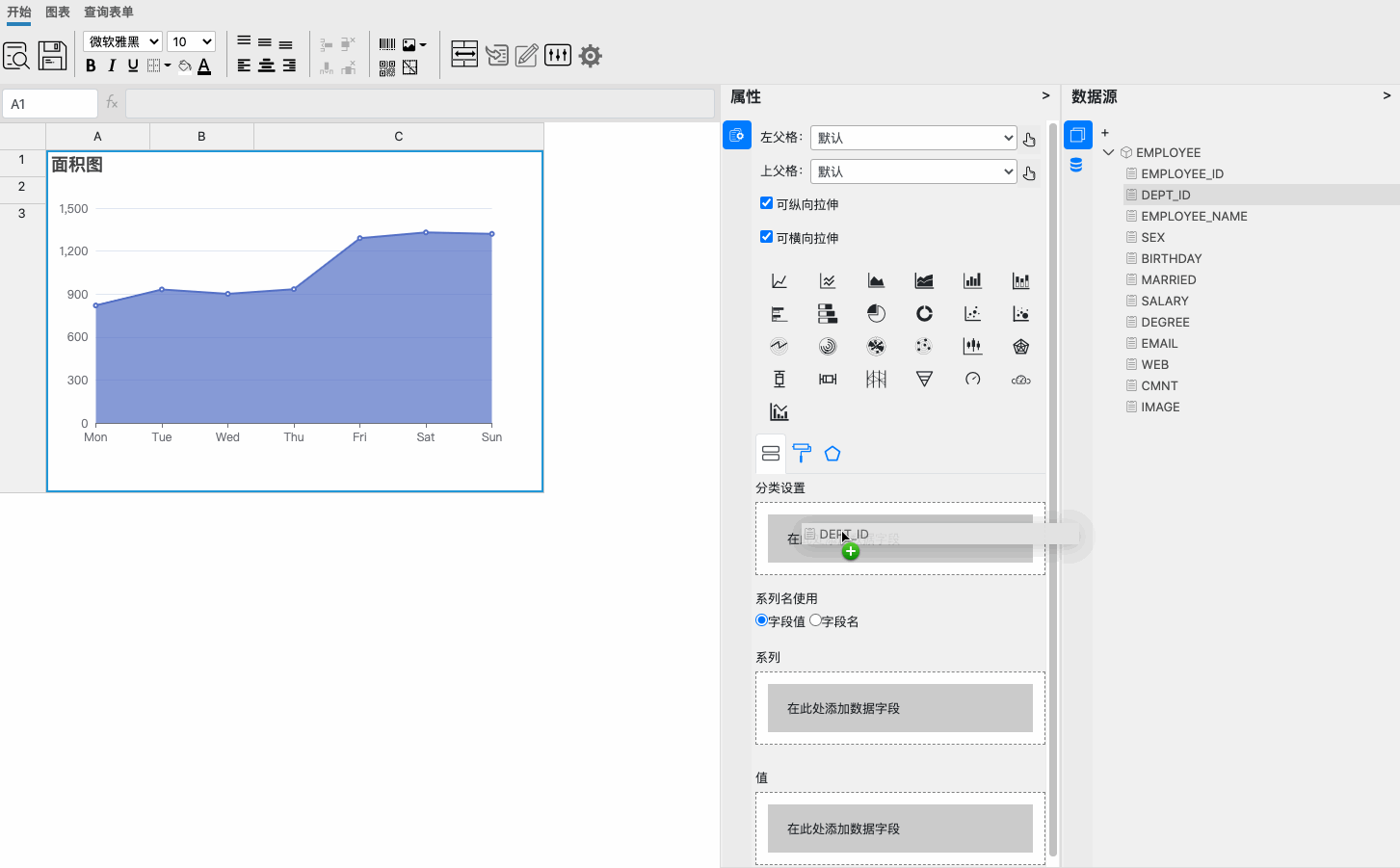Add a new data source with plus

(1105, 133)
